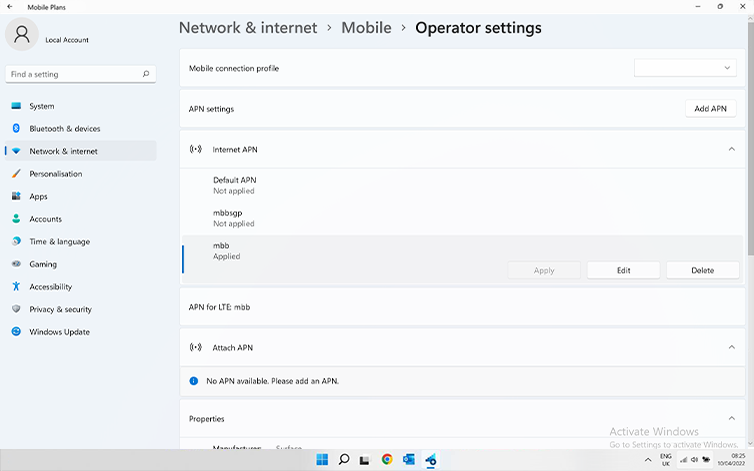Viewport: 754px width, 471px height.
Task: Click the Add APN button
Action: (x=710, y=108)
